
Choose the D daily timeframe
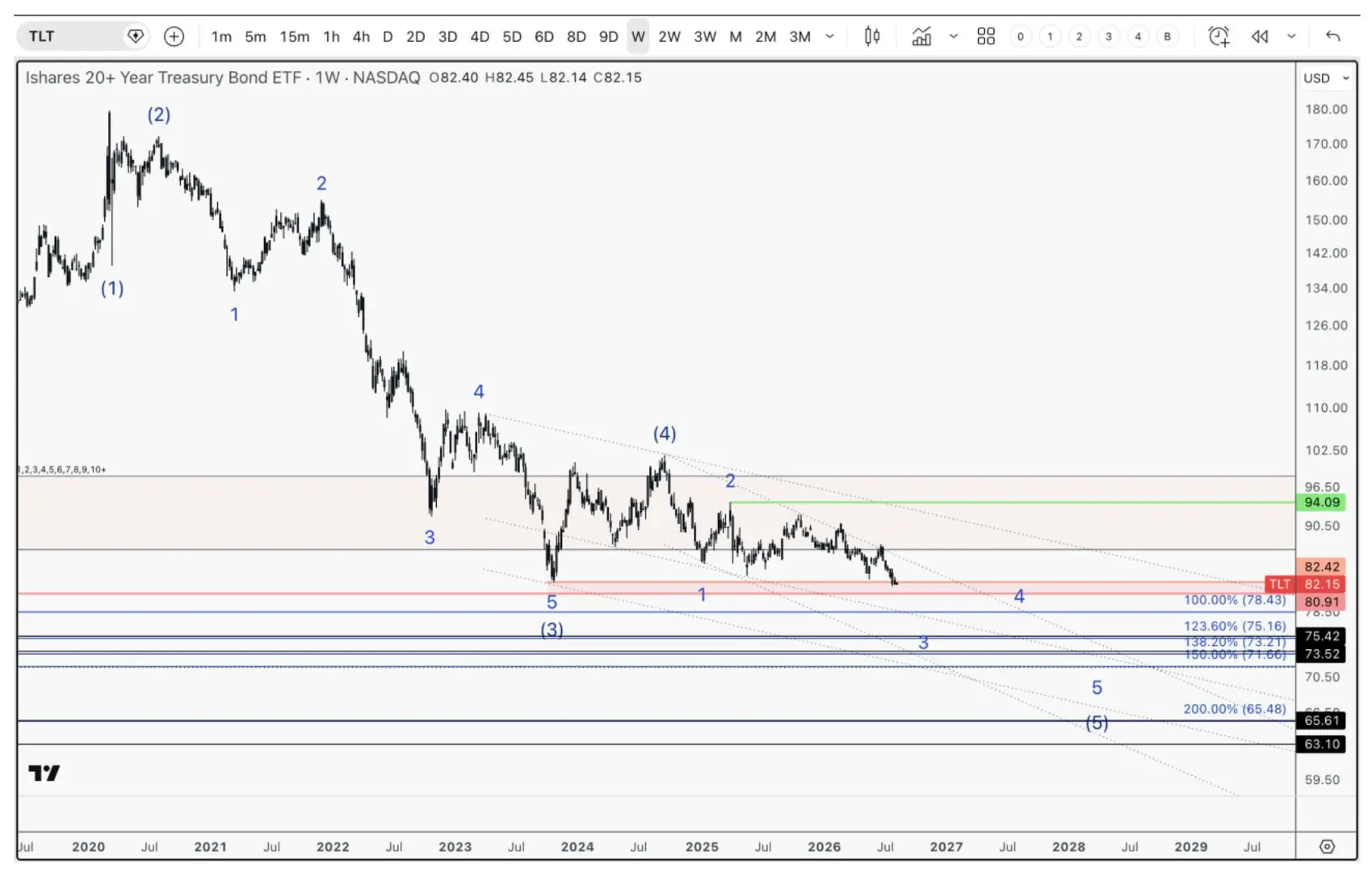[388, 36]
